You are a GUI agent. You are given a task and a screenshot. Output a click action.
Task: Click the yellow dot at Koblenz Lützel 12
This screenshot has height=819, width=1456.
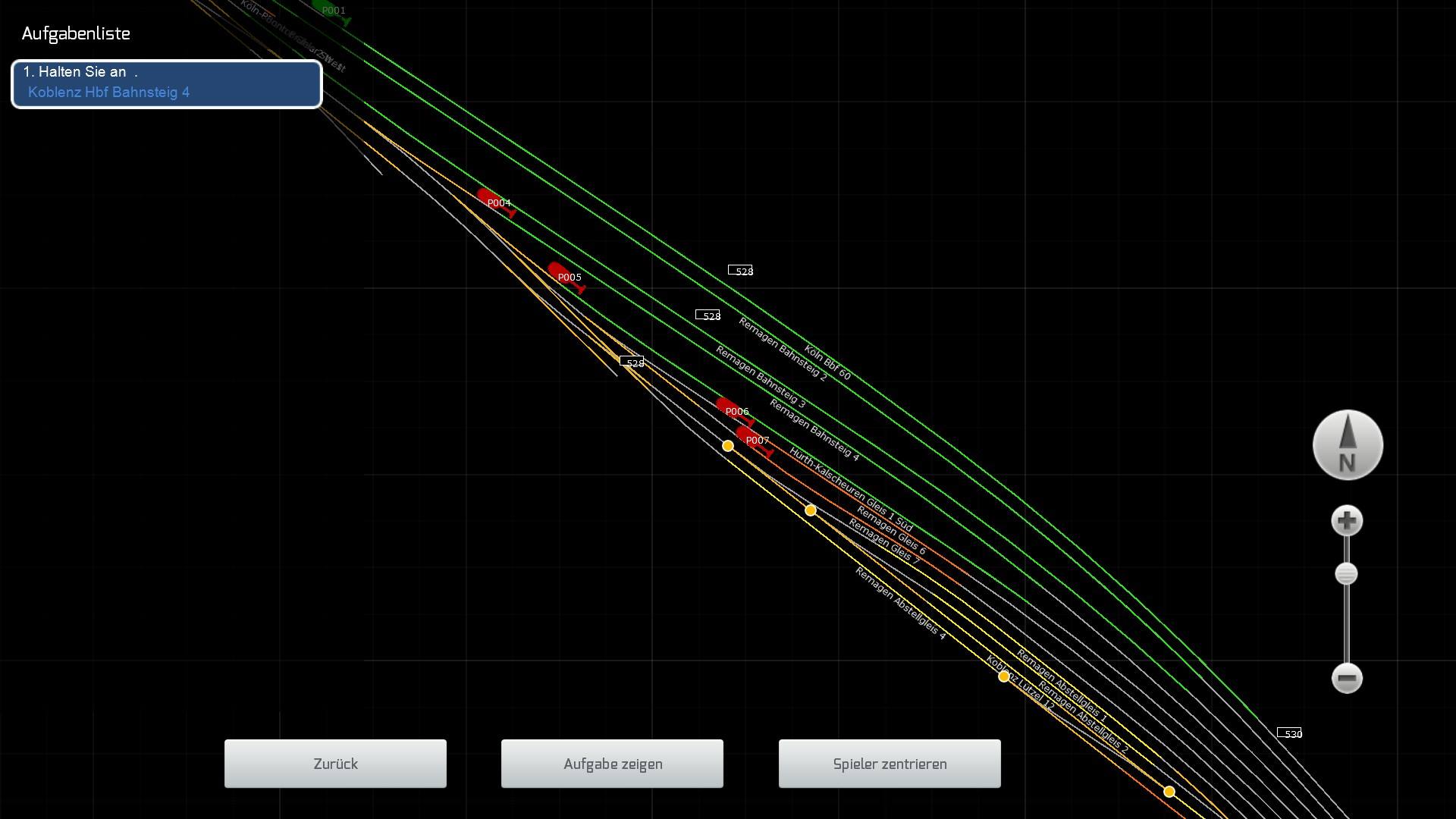(1004, 676)
